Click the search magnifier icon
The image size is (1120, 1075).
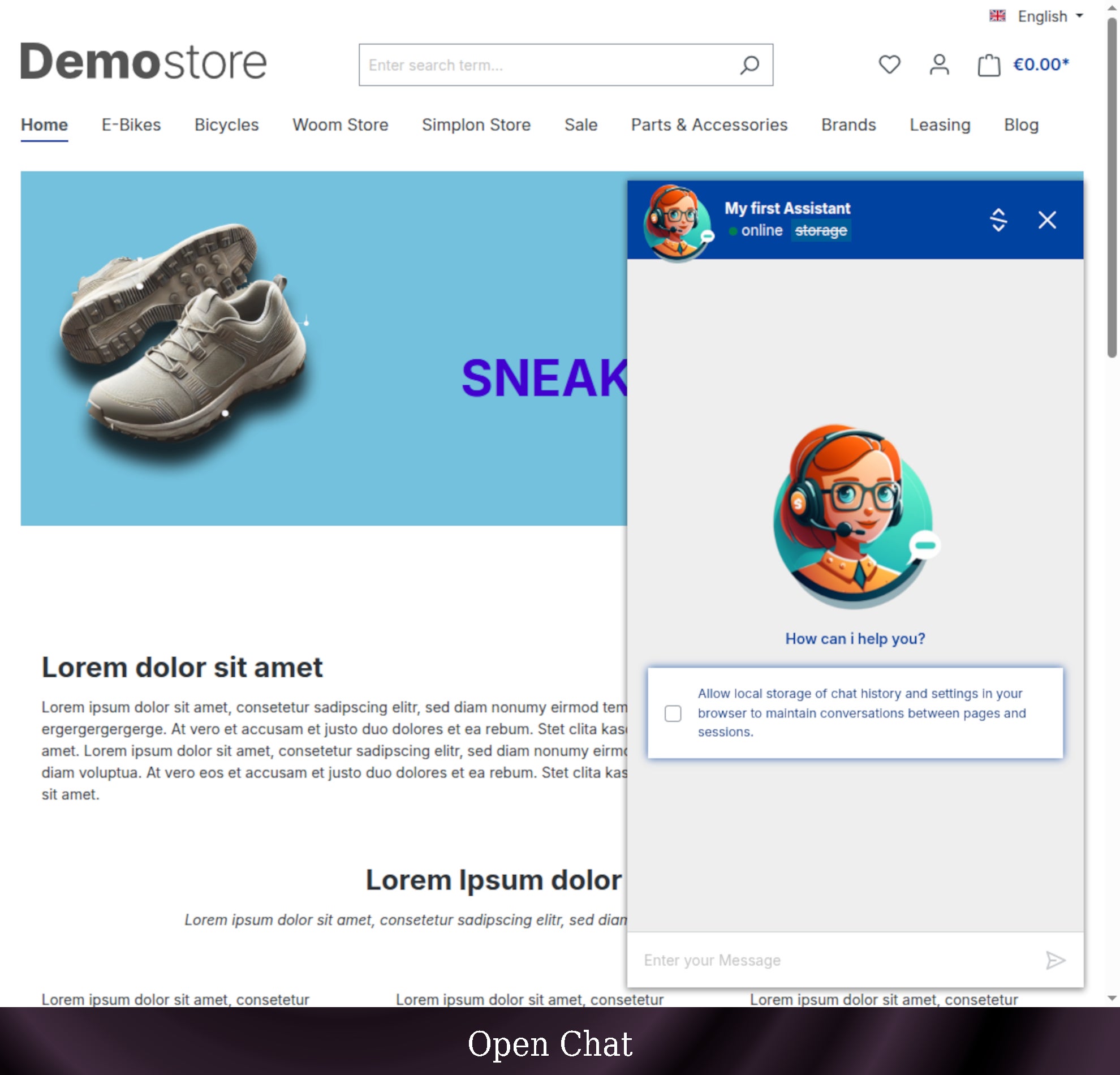click(x=749, y=65)
